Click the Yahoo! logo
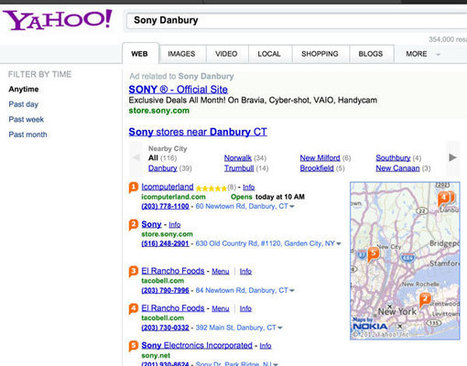This screenshot has width=467, height=366. 58,20
